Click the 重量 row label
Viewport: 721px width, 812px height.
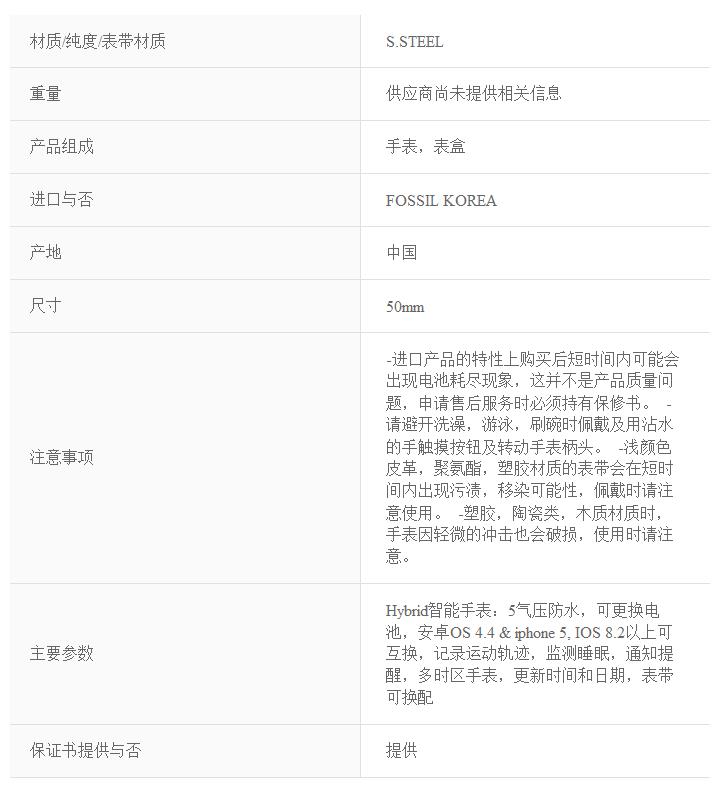tap(46, 94)
